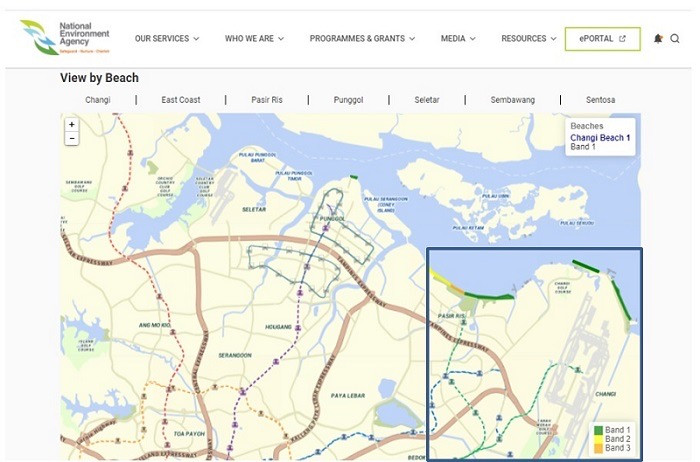This screenshot has height=462, width=700.
Task: Select the East Coast beach tab
Action: [181, 100]
